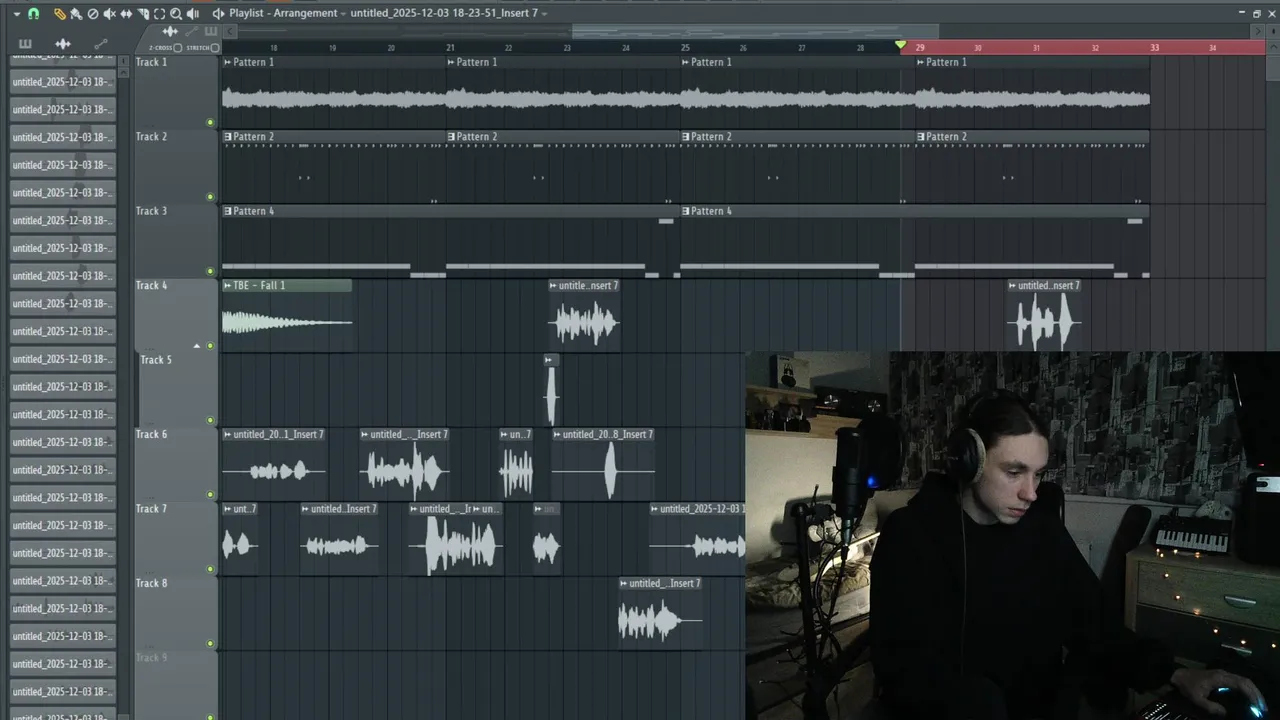Screen dimensions: 1280x720
Task: Click bar 21 on the timeline ruler
Action: tap(450, 47)
